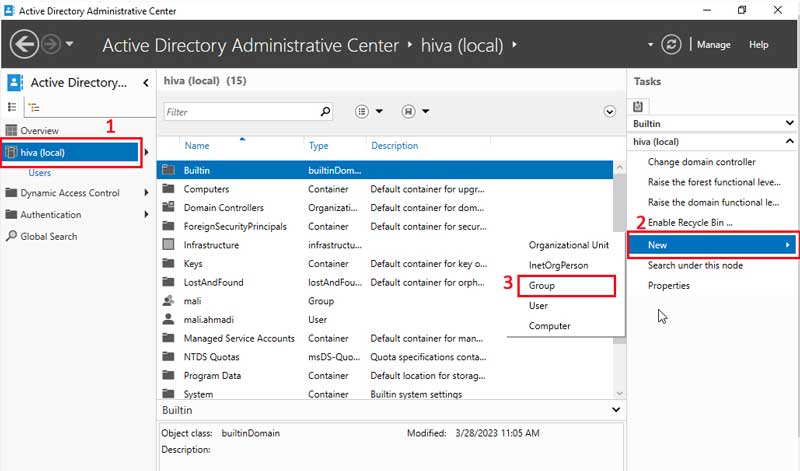Click Program Data folder icon
The height and width of the screenshot is (471, 800).
(x=168, y=375)
